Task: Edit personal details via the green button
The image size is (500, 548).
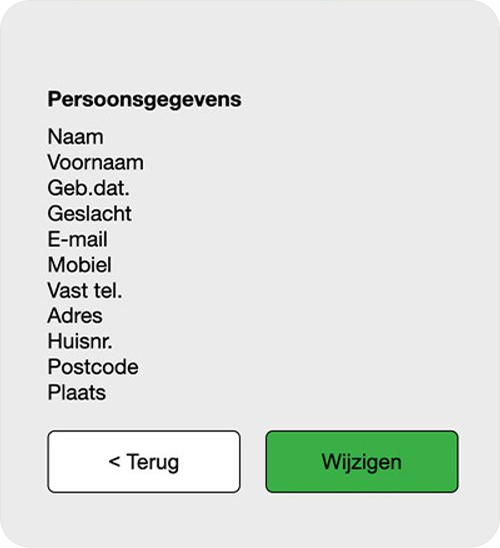Action: tap(362, 462)
